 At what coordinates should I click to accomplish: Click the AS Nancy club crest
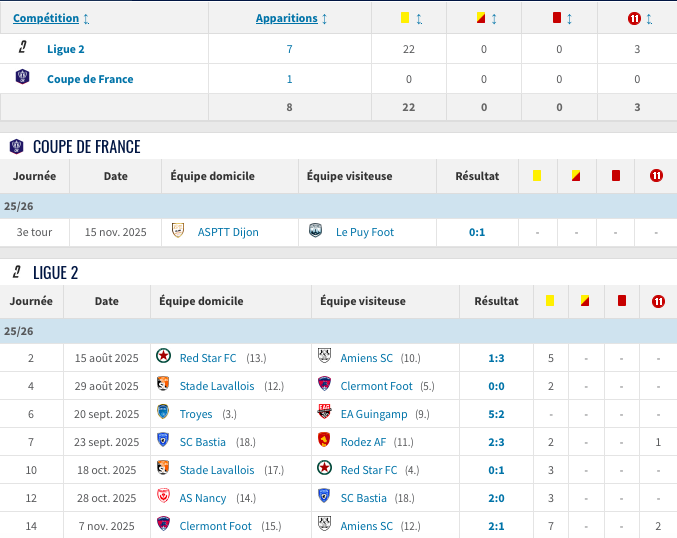click(x=163, y=497)
